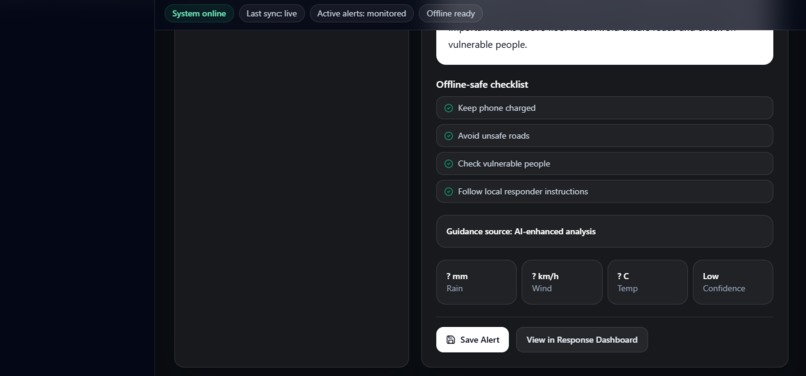Select the Check vulnerable people checklist item
806x376 pixels.
[604, 164]
